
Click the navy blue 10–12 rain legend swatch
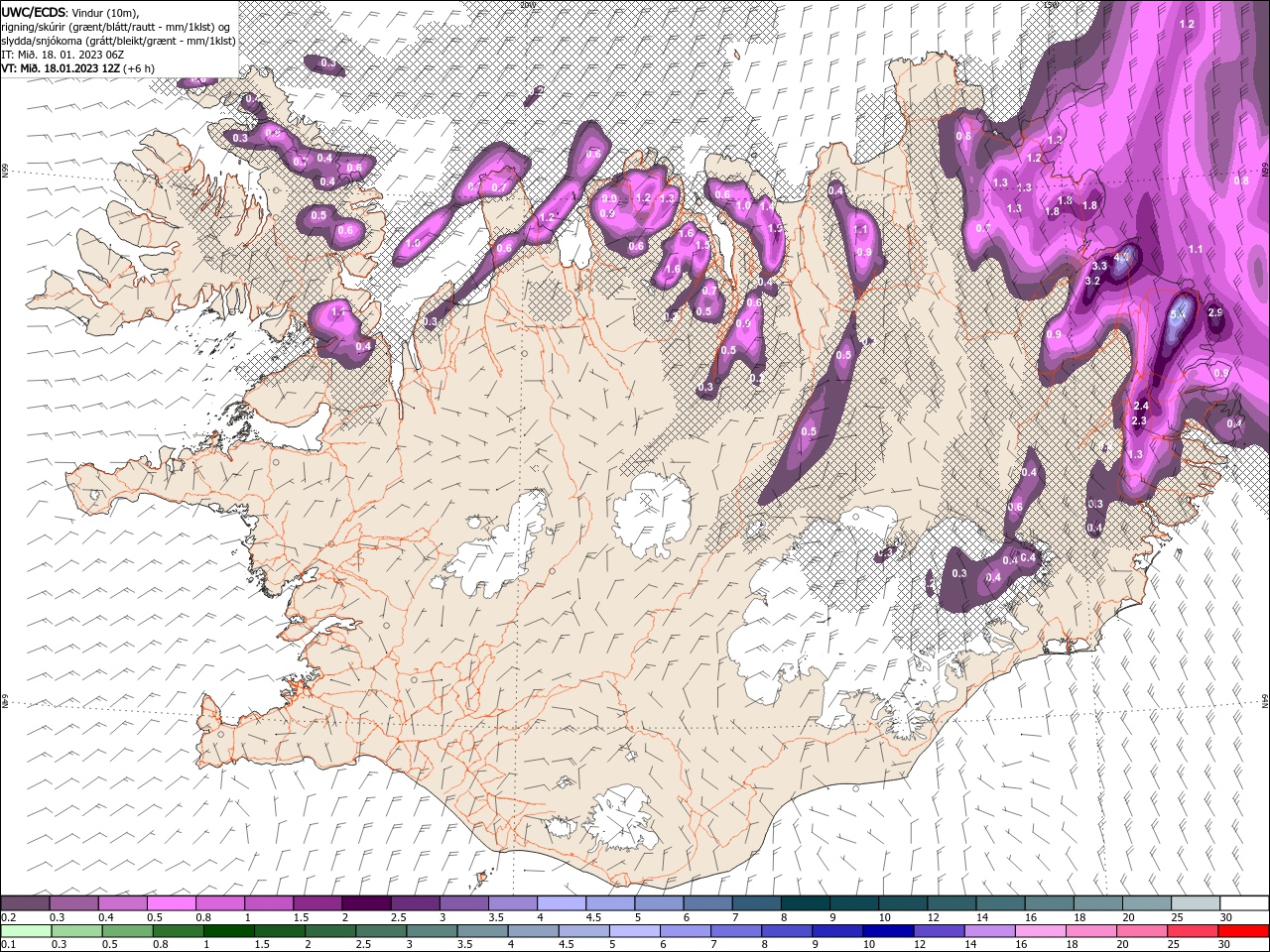tap(888, 931)
